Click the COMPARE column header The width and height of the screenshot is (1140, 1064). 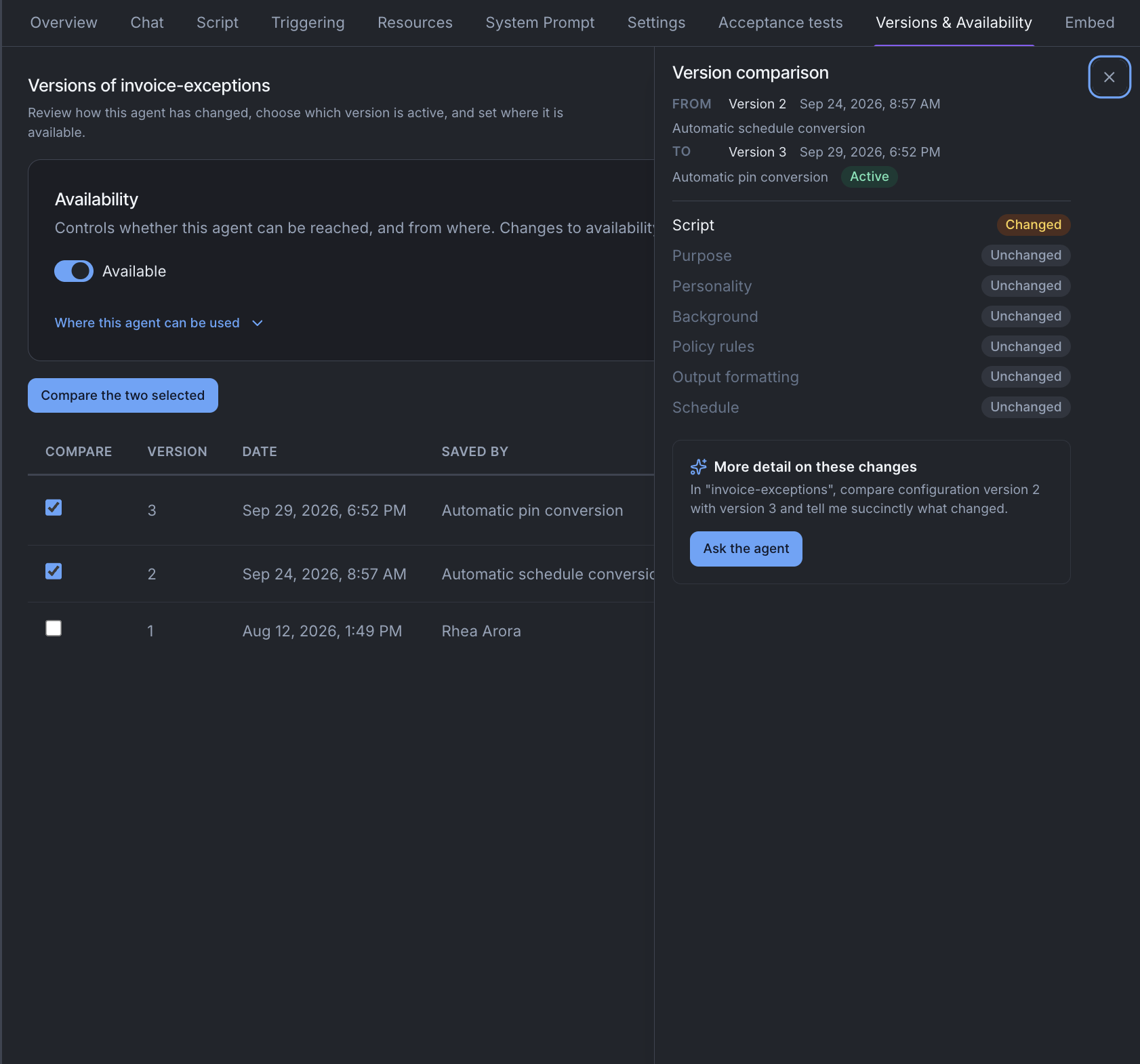point(79,452)
